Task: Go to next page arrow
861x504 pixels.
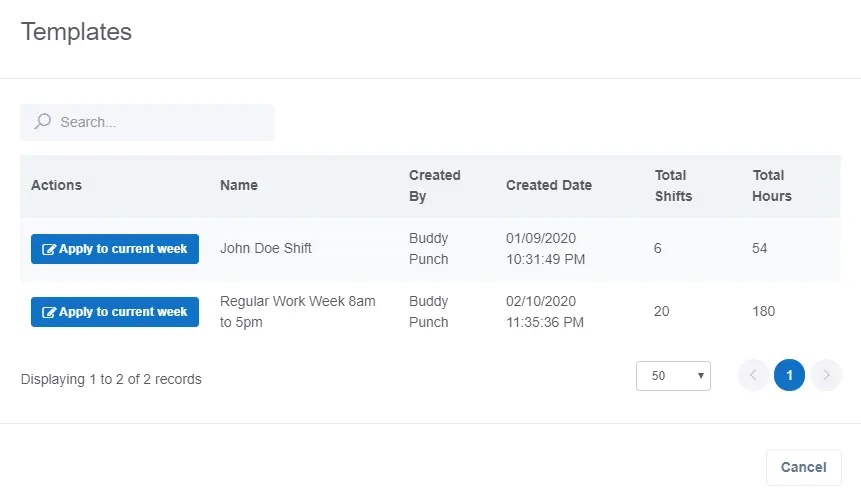Action: (x=826, y=375)
